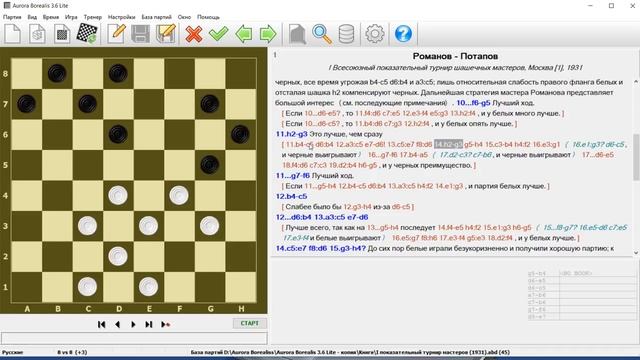This screenshot has width=640, height=360.
Task: Step forward one move below the board
Action: 133,324
